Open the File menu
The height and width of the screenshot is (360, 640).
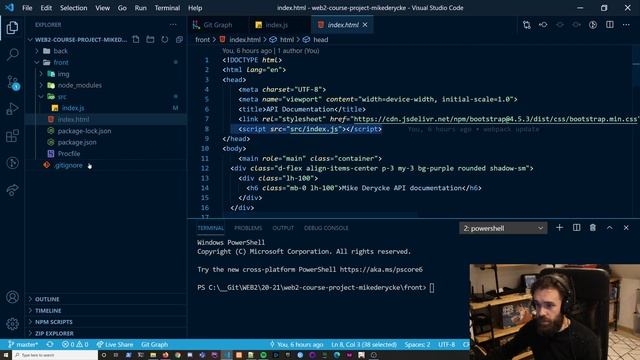[27, 8]
